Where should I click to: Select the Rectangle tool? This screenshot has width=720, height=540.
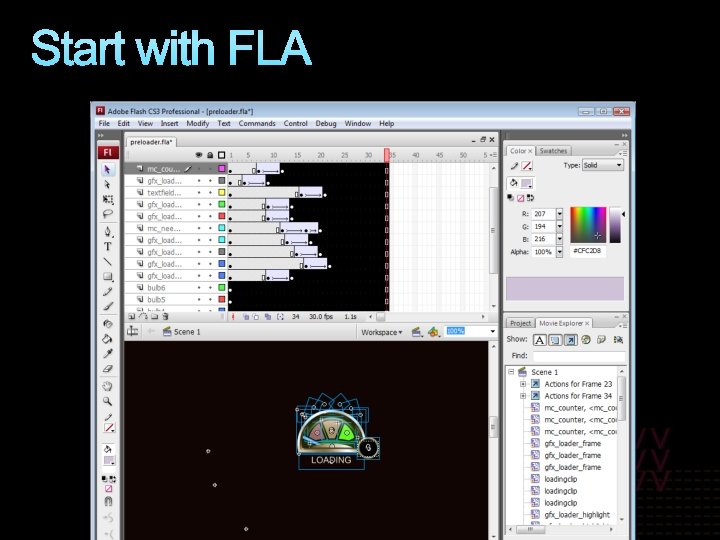click(x=107, y=276)
